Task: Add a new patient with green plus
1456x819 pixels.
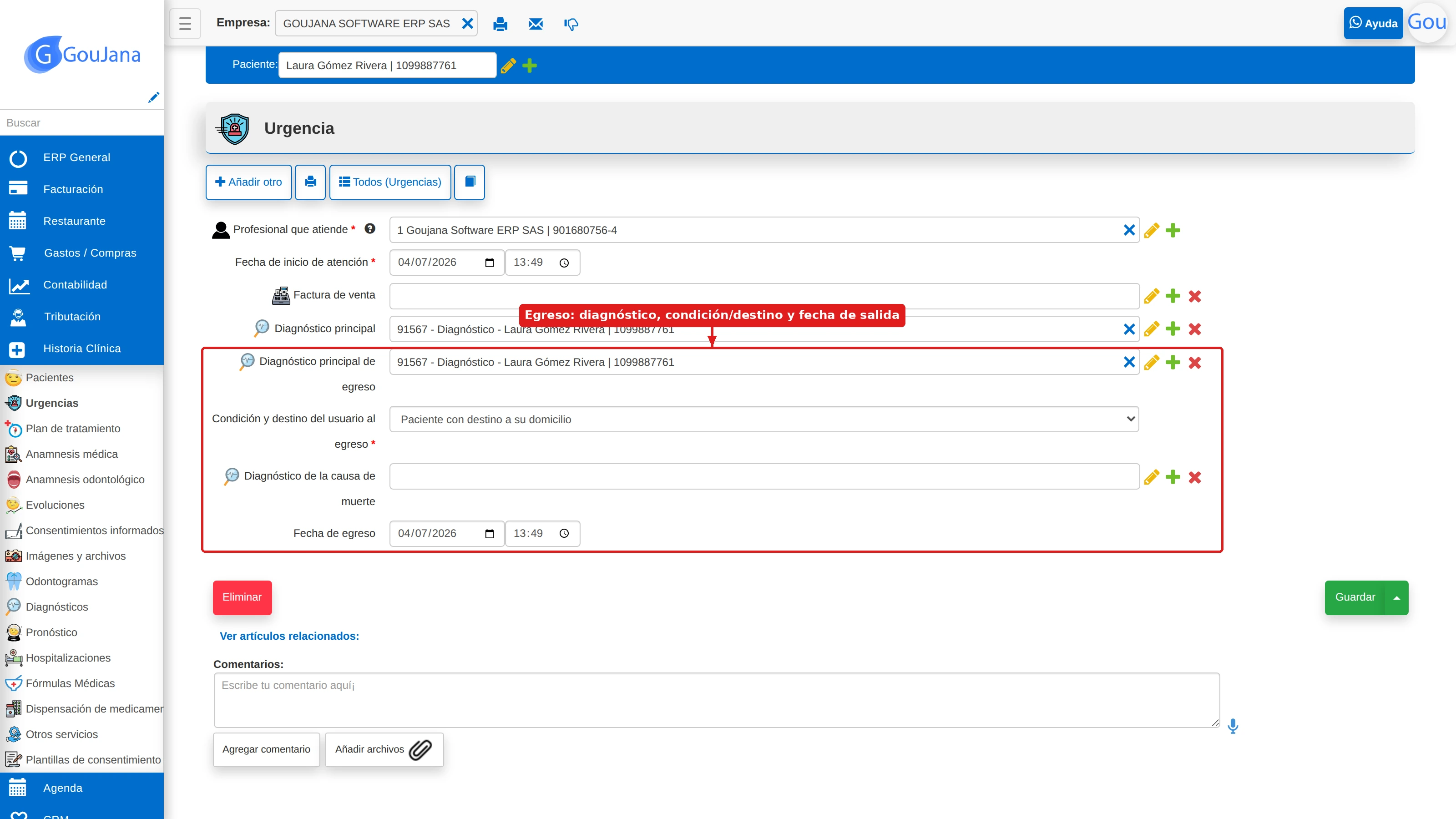Action: click(530, 66)
